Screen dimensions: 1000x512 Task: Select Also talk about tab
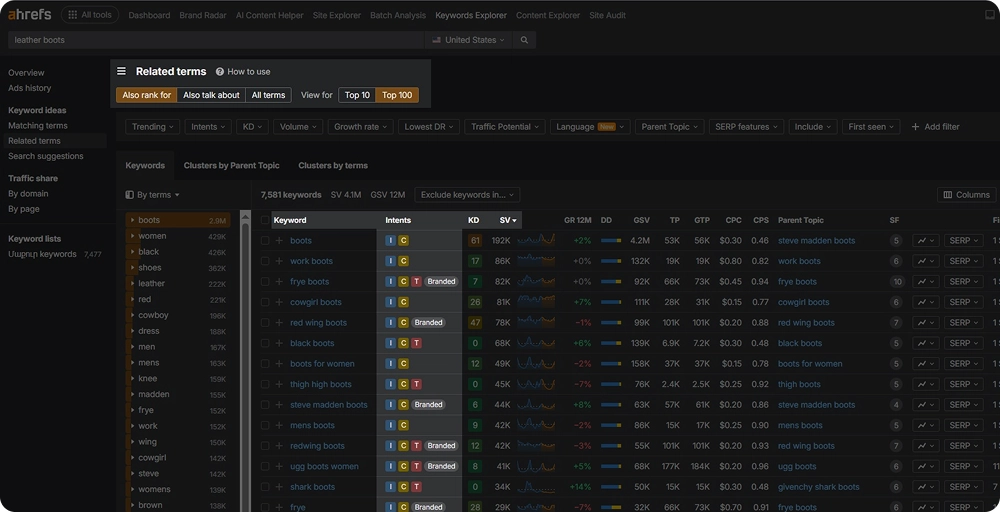point(211,95)
